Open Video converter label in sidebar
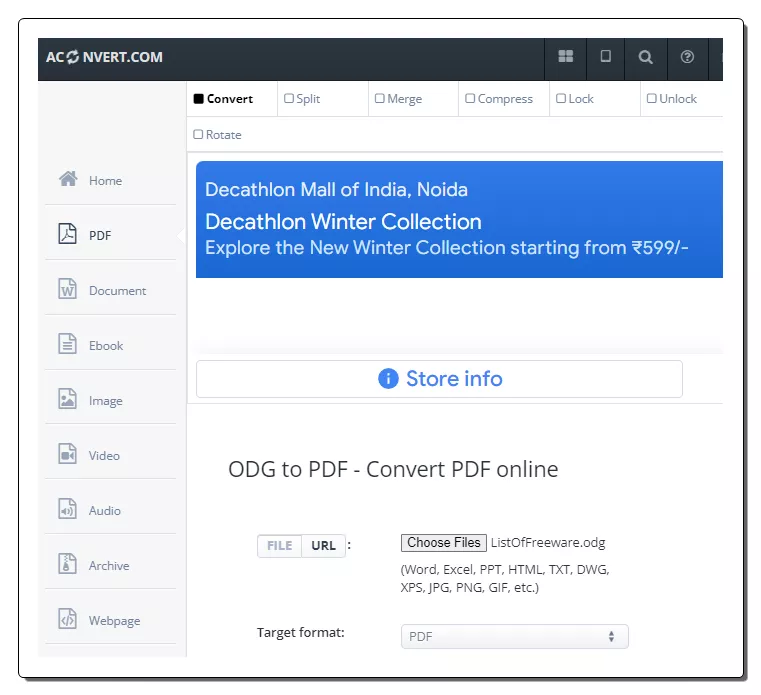The image size is (761, 695). (x=104, y=456)
